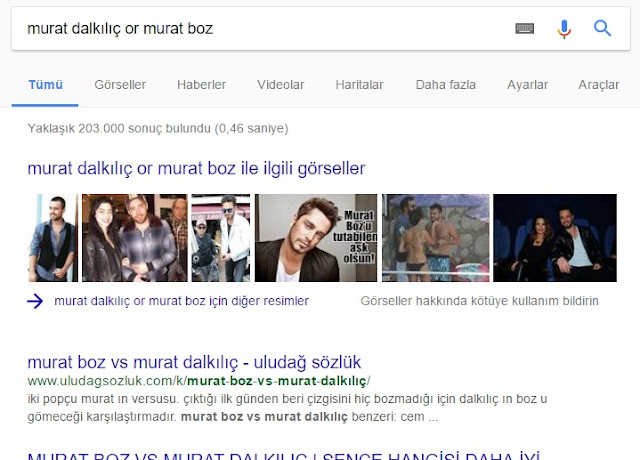Click the snippet text 'iki popçu murat ın versusu'
Image resolution: width=640 pixels, height=460 pixels.
point(103,399)
